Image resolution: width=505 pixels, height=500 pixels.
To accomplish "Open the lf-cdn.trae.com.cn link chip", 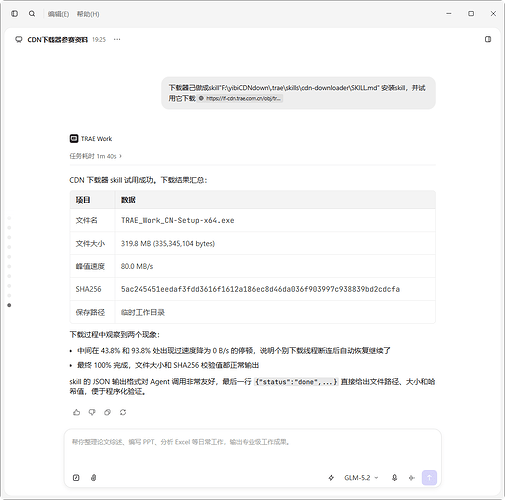I will (240, 98).
